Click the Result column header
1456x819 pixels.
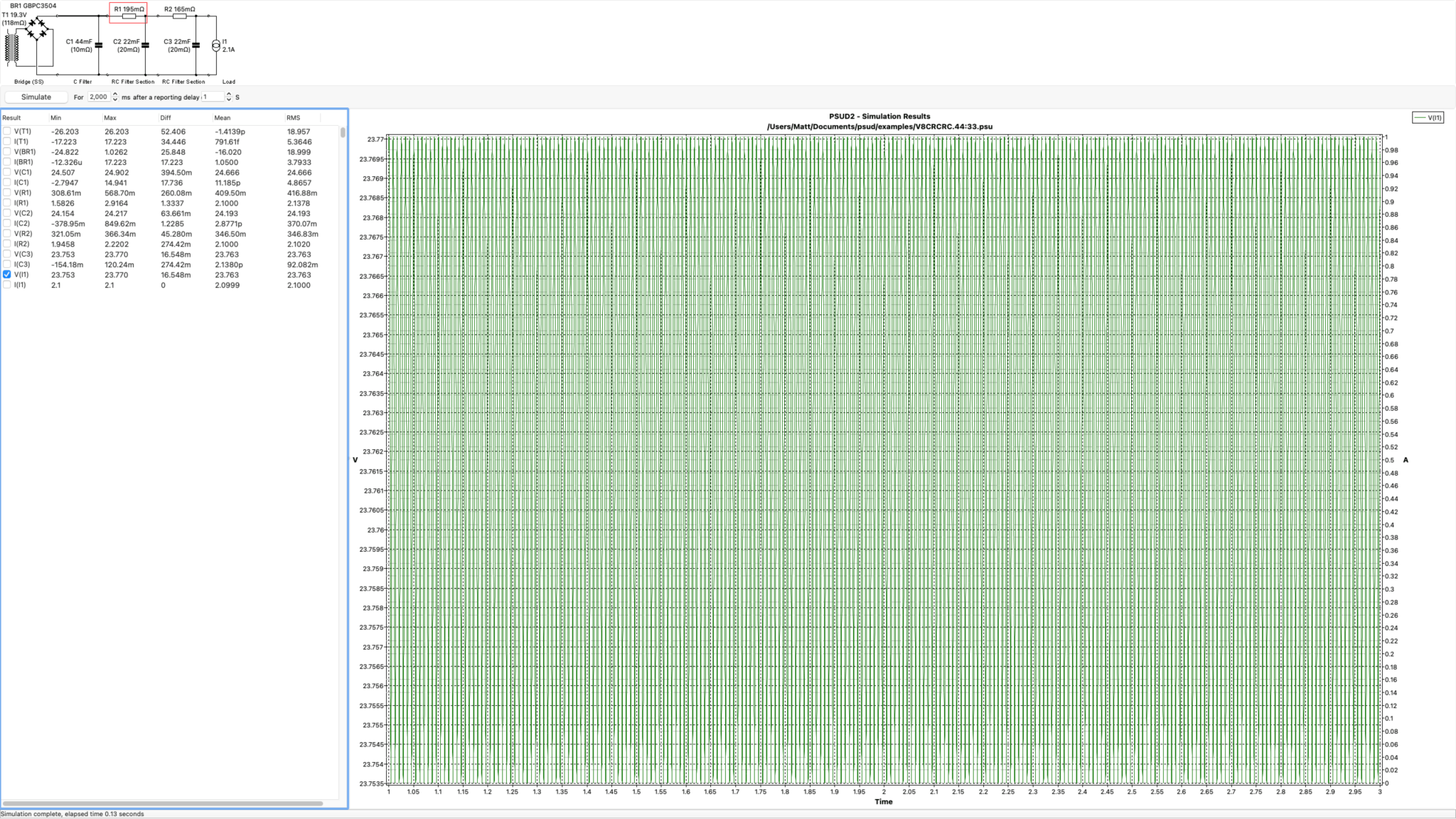25,118
